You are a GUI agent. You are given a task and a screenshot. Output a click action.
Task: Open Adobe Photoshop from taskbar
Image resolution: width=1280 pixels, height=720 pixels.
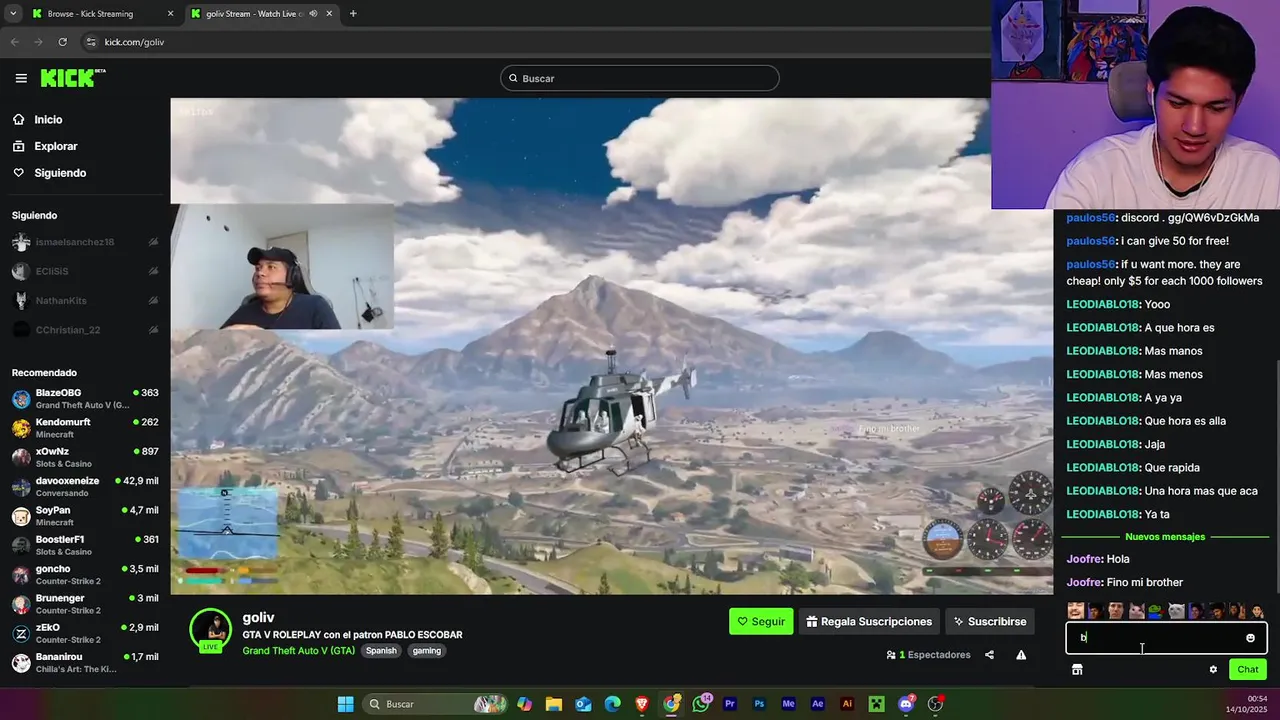tap(759, 704)
